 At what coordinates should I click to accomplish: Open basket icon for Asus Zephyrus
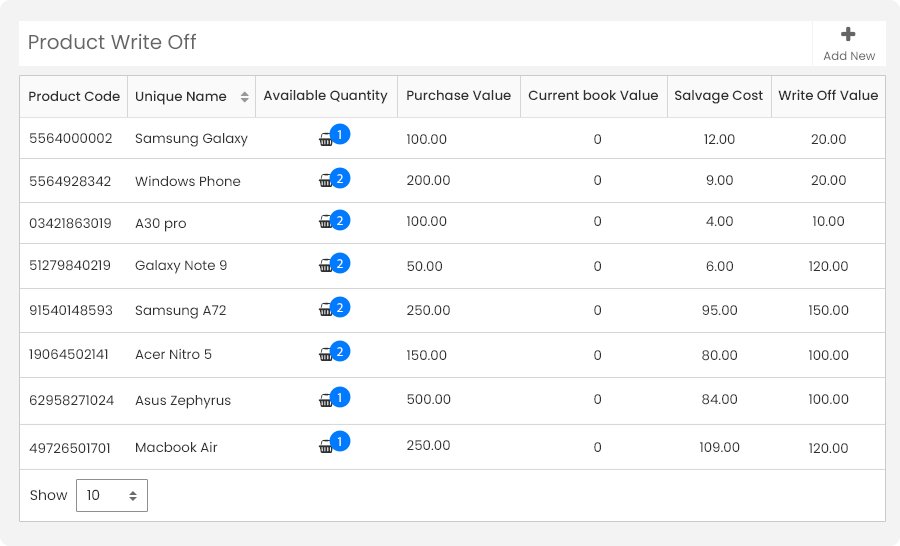point(325,400)
